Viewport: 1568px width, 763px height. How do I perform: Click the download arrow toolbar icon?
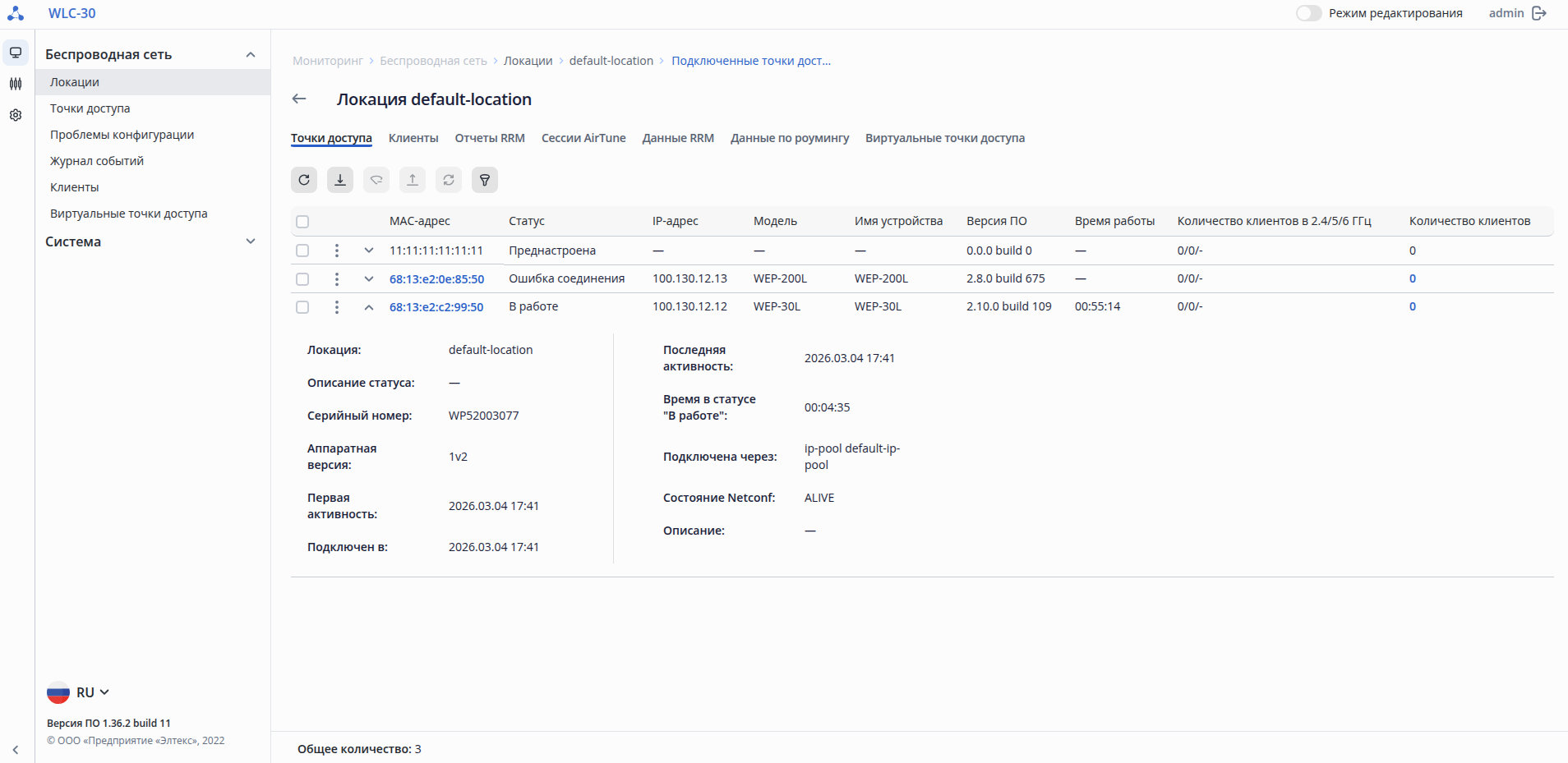point(340,180)
